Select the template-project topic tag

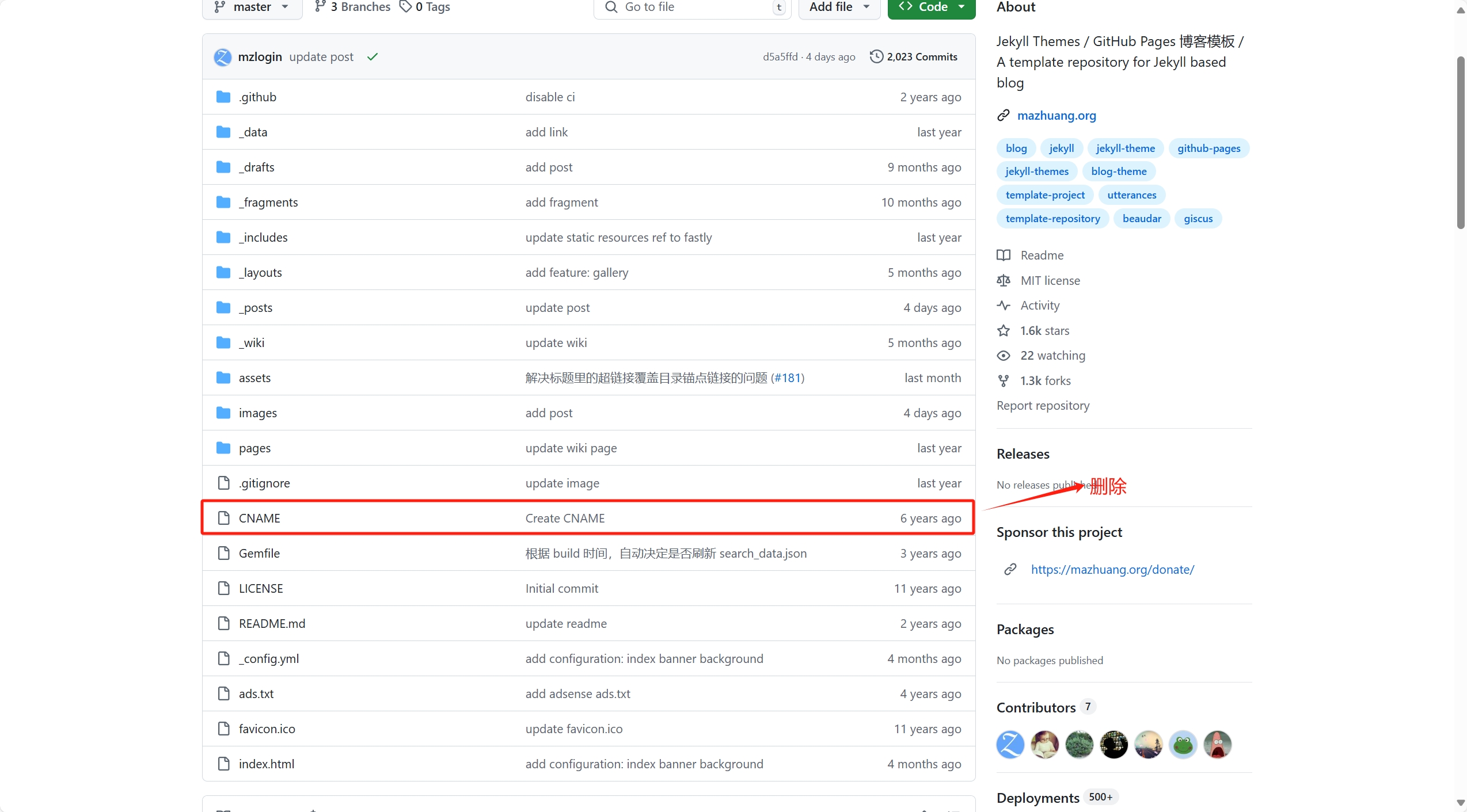point(1045,195)
